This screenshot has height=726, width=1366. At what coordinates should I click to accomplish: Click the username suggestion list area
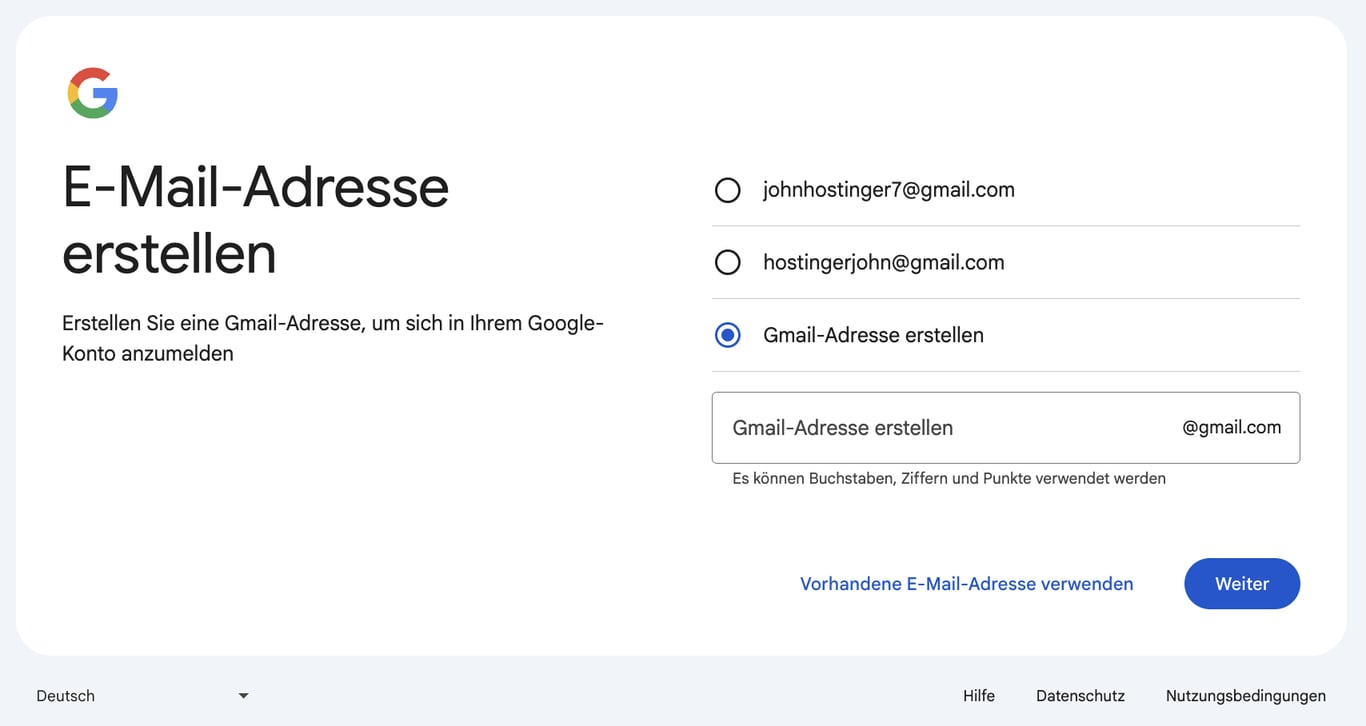coord(1005,262)
